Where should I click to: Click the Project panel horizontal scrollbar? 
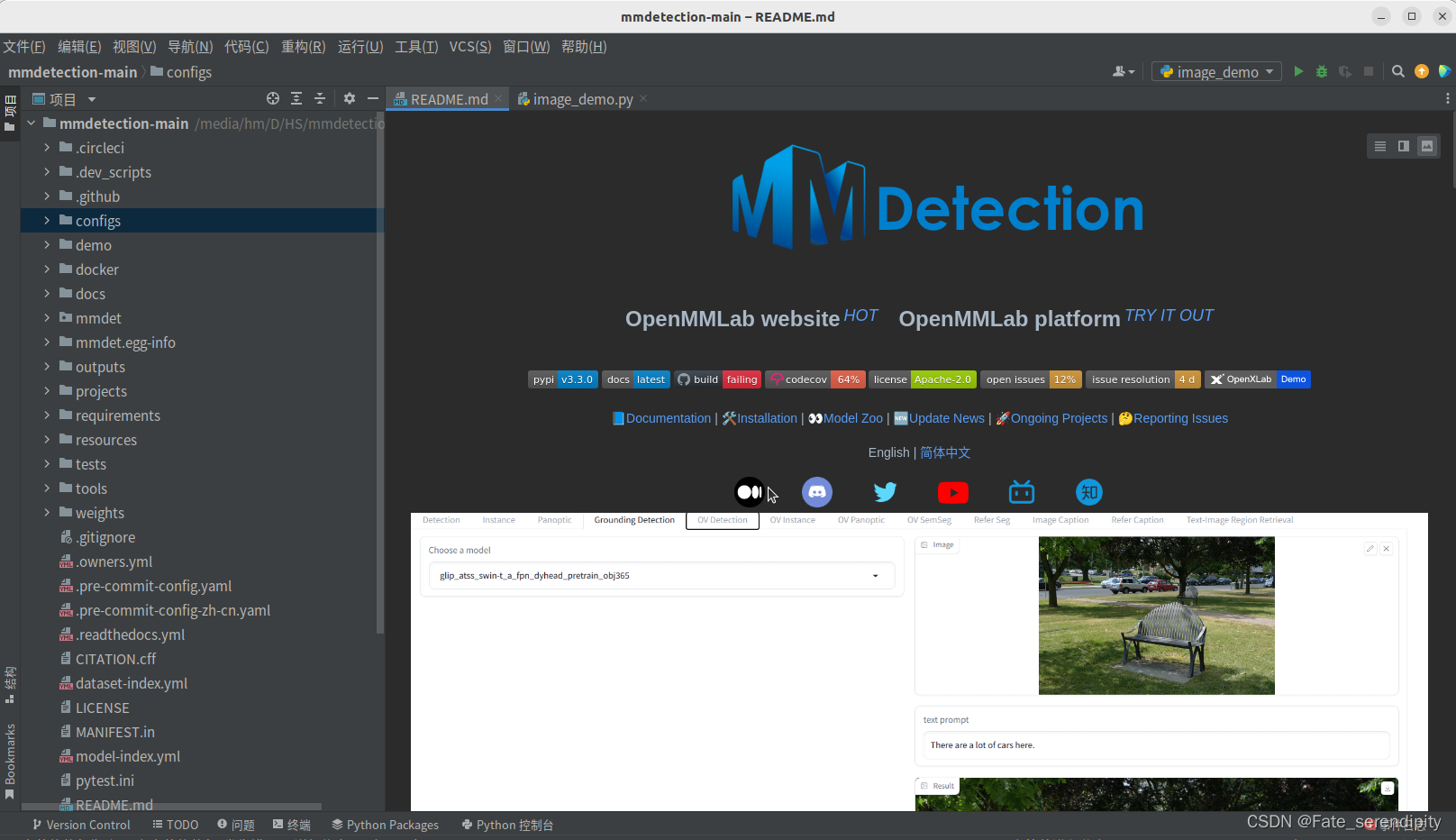(171, 807)
